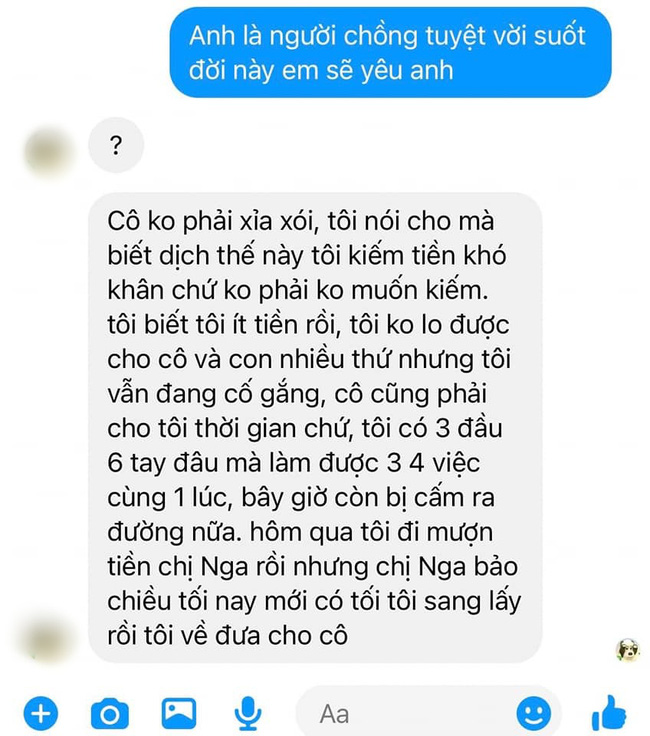
Task: Open the photo gallery icon
Action: coord(179,713)
